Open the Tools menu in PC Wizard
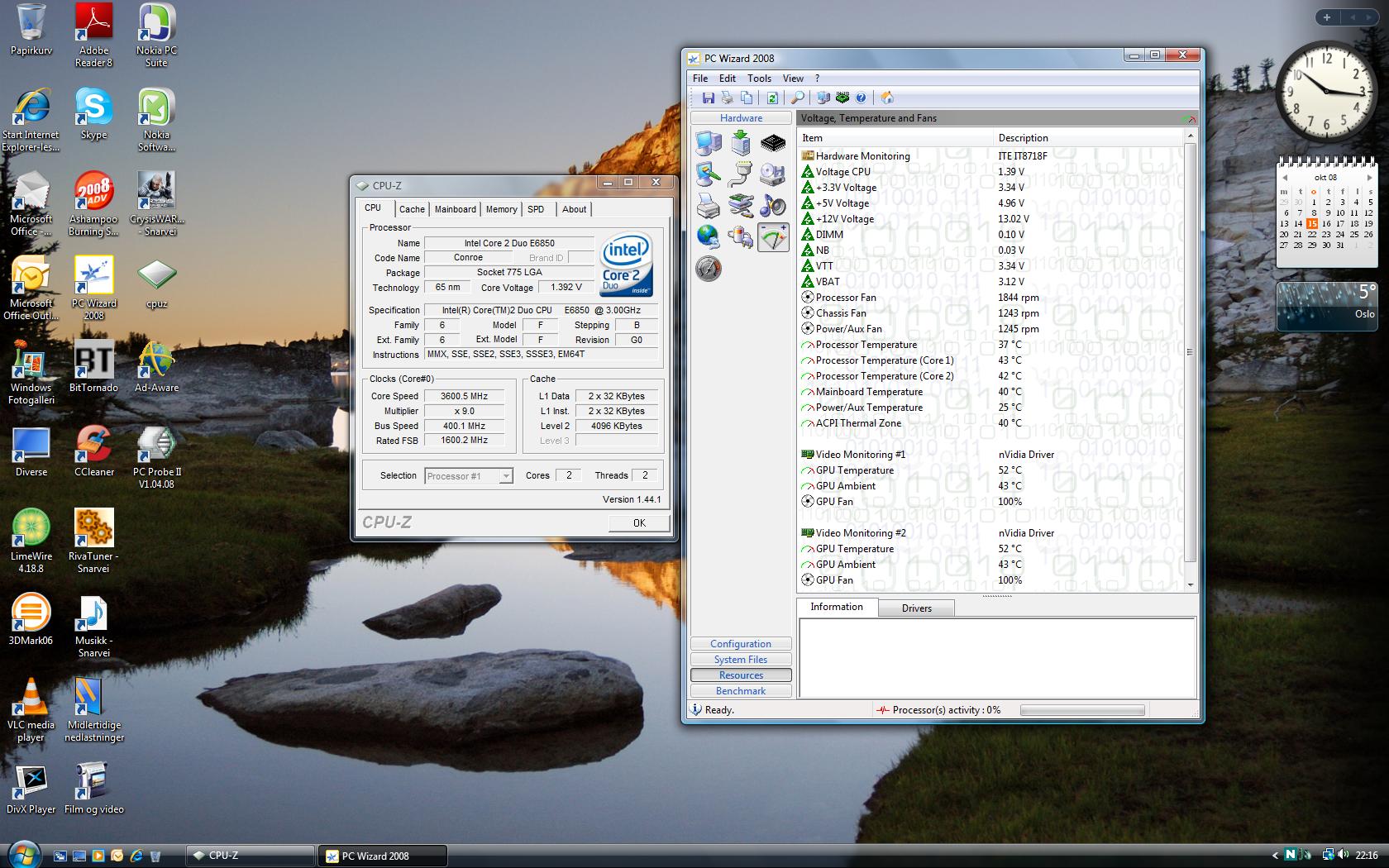The image size is (1389, 868). point(759,79)
